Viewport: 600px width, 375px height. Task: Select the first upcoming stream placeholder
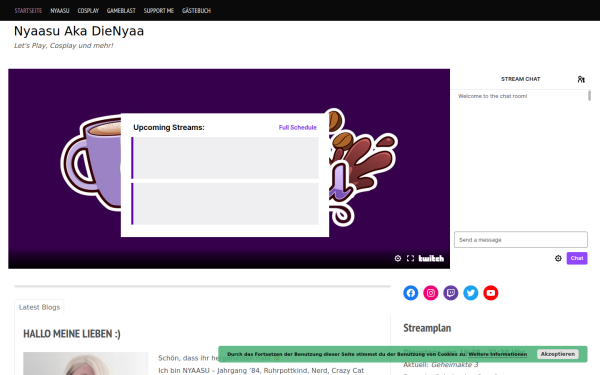[x=225, y=158]
